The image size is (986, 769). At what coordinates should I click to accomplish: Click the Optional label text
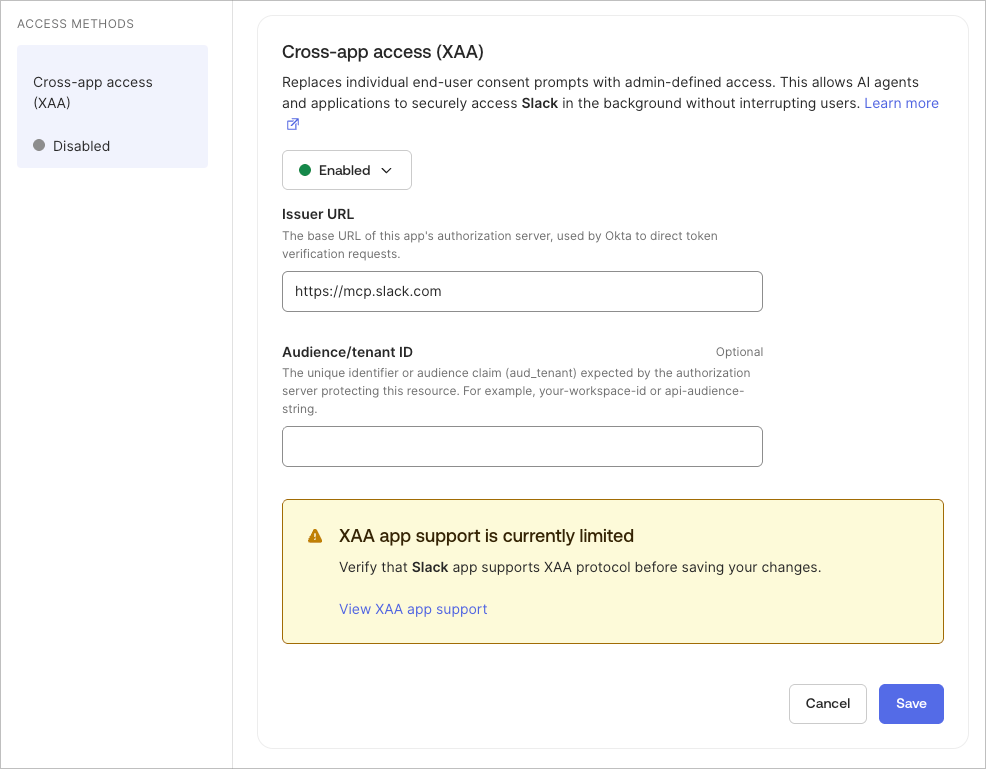click(x=739, y=352)
